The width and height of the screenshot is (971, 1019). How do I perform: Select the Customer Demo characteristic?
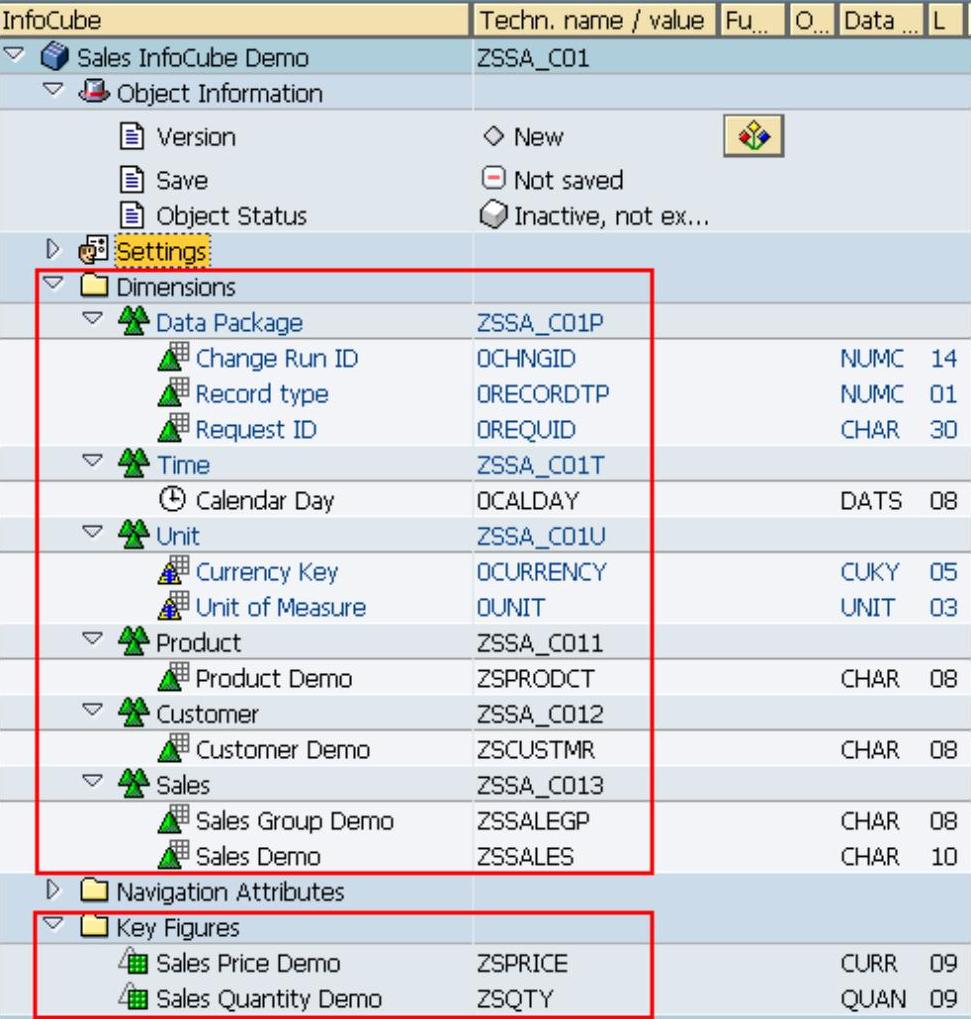282,750
